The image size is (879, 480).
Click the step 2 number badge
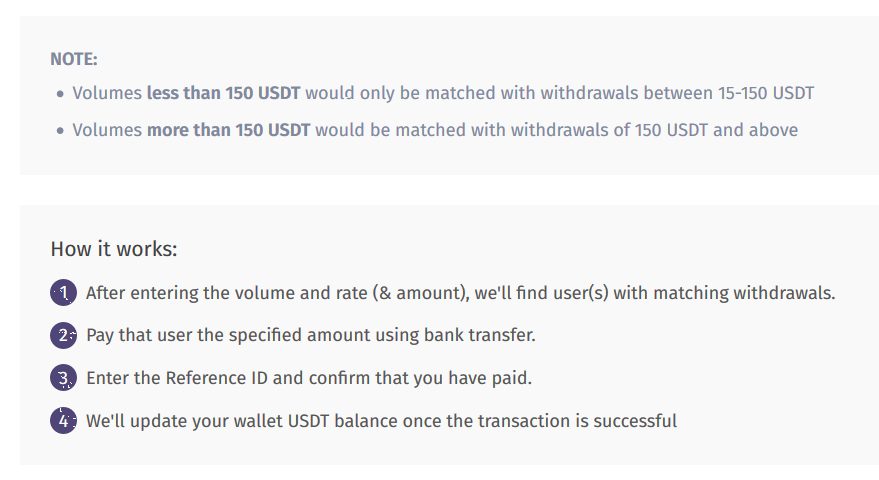[63, 335]
